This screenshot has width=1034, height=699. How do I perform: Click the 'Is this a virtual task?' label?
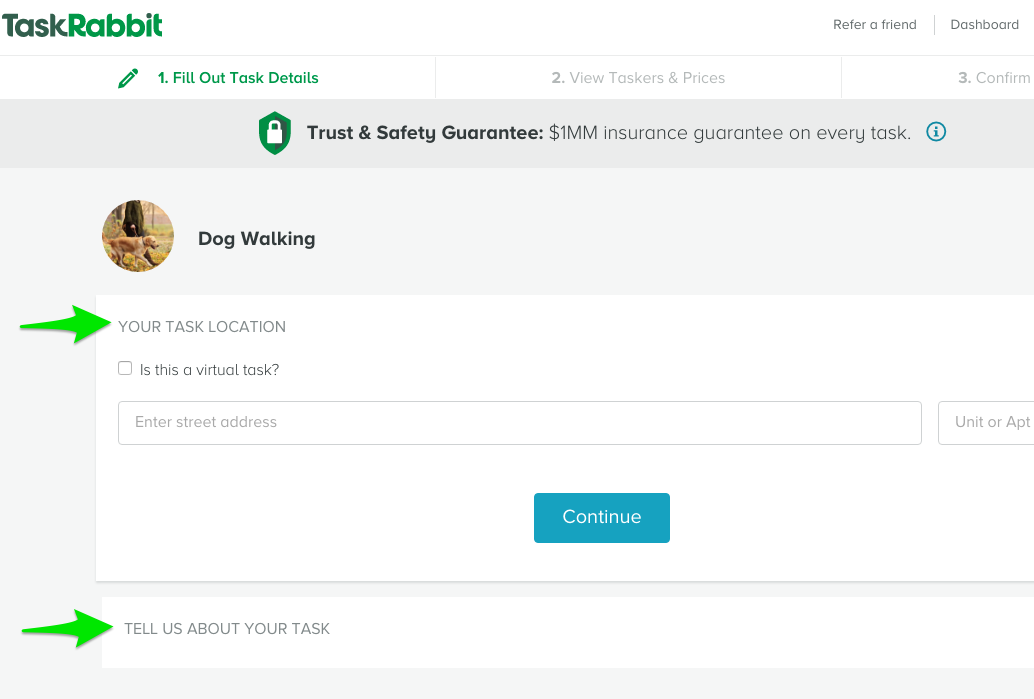coord(209,370)
